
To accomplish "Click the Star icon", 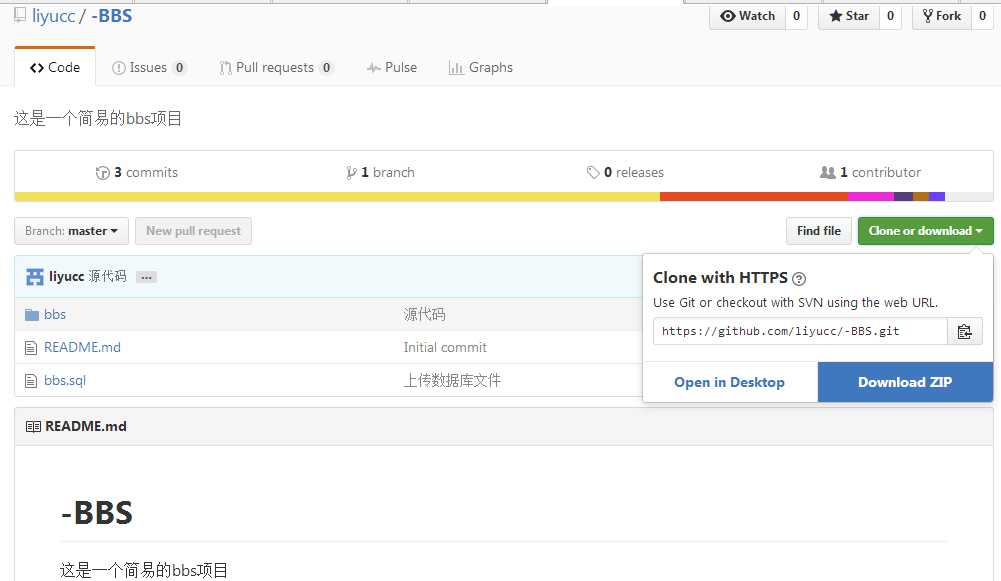I will click(836, 16).
